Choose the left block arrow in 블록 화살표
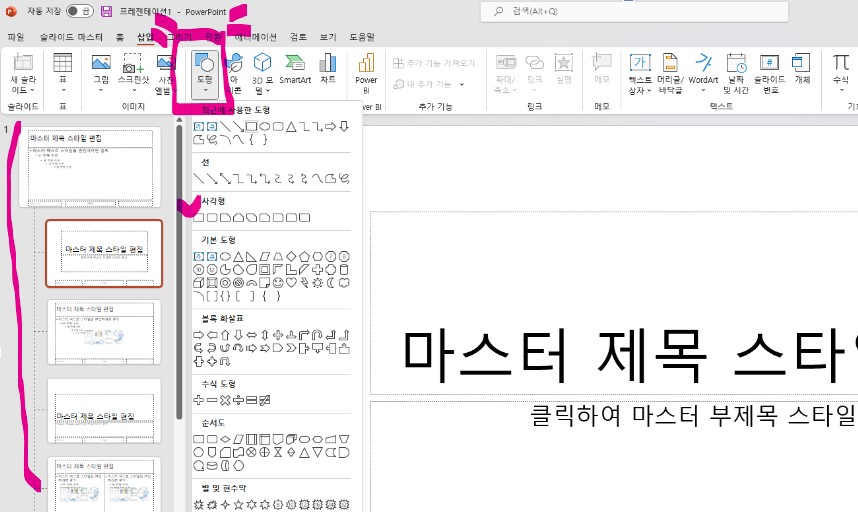858x512 pixels. tap(212, 335)
